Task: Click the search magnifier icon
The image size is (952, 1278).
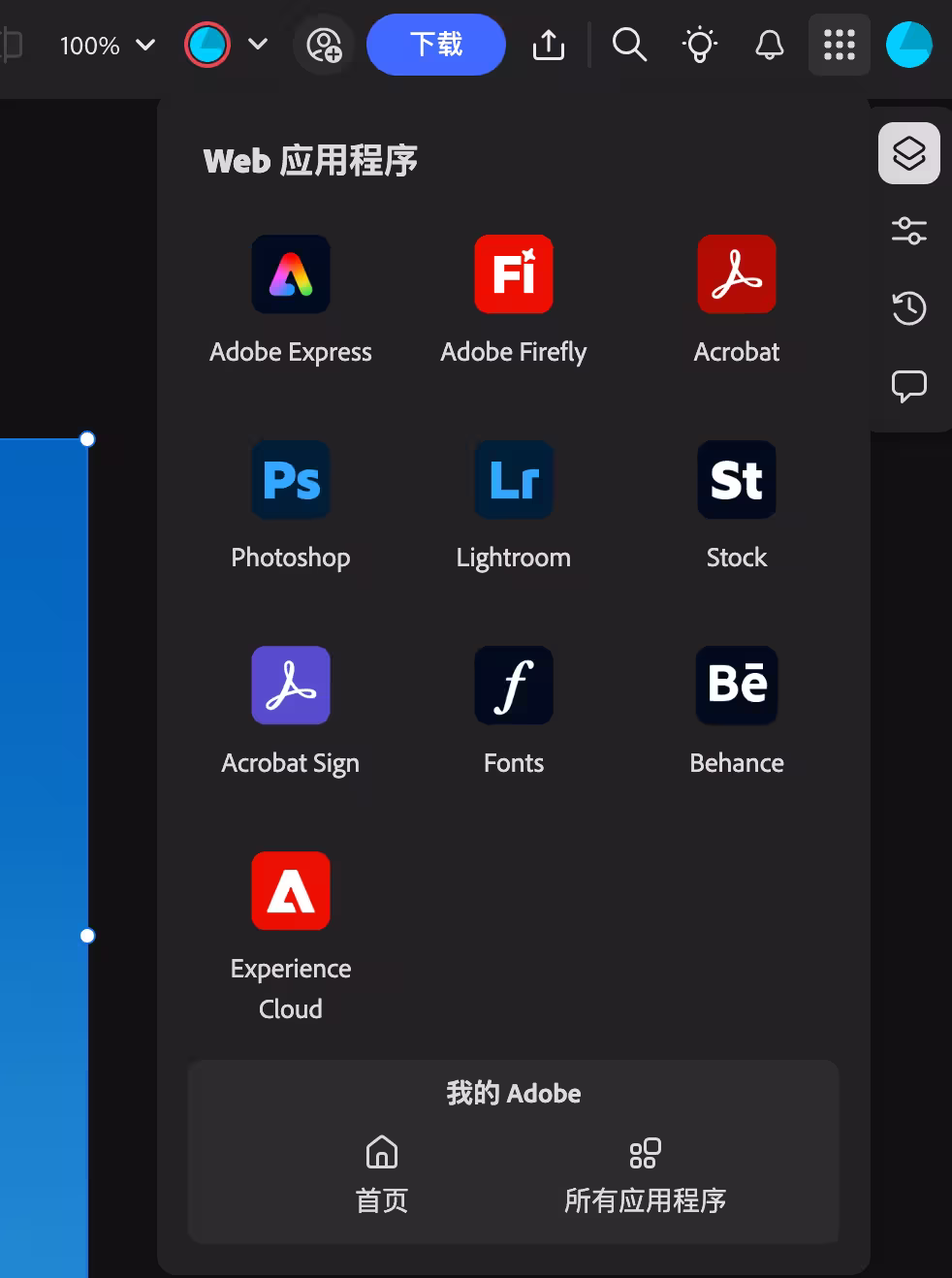Action: (629, 45)
